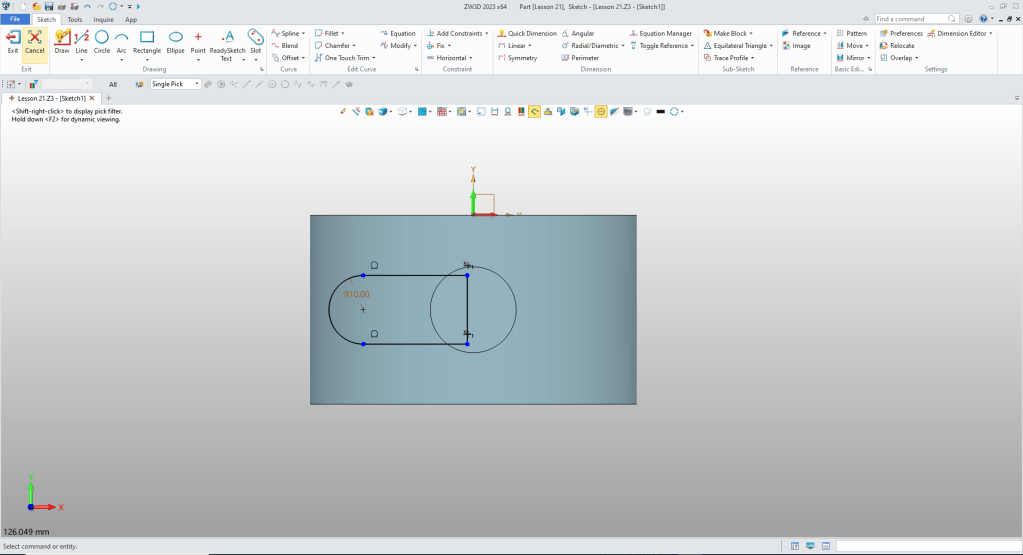Open the Inquire ribbon tab
This screenshot has height=555, width=1023.
pos(103,19)
